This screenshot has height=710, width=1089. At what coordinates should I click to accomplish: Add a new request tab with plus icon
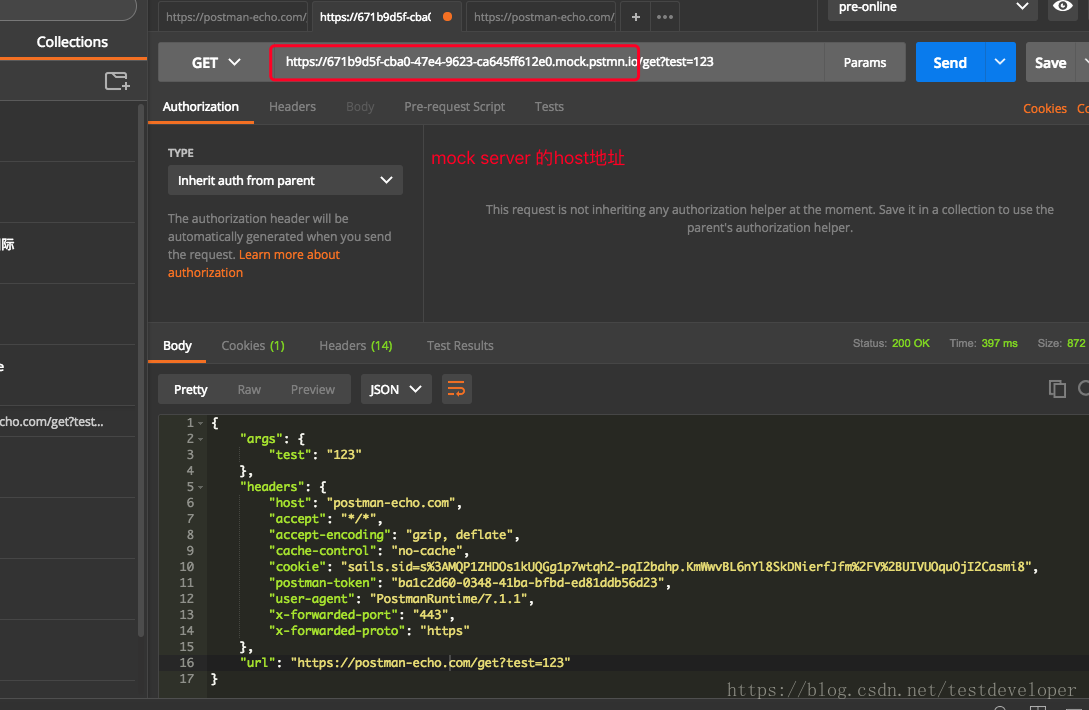[635, 17]
